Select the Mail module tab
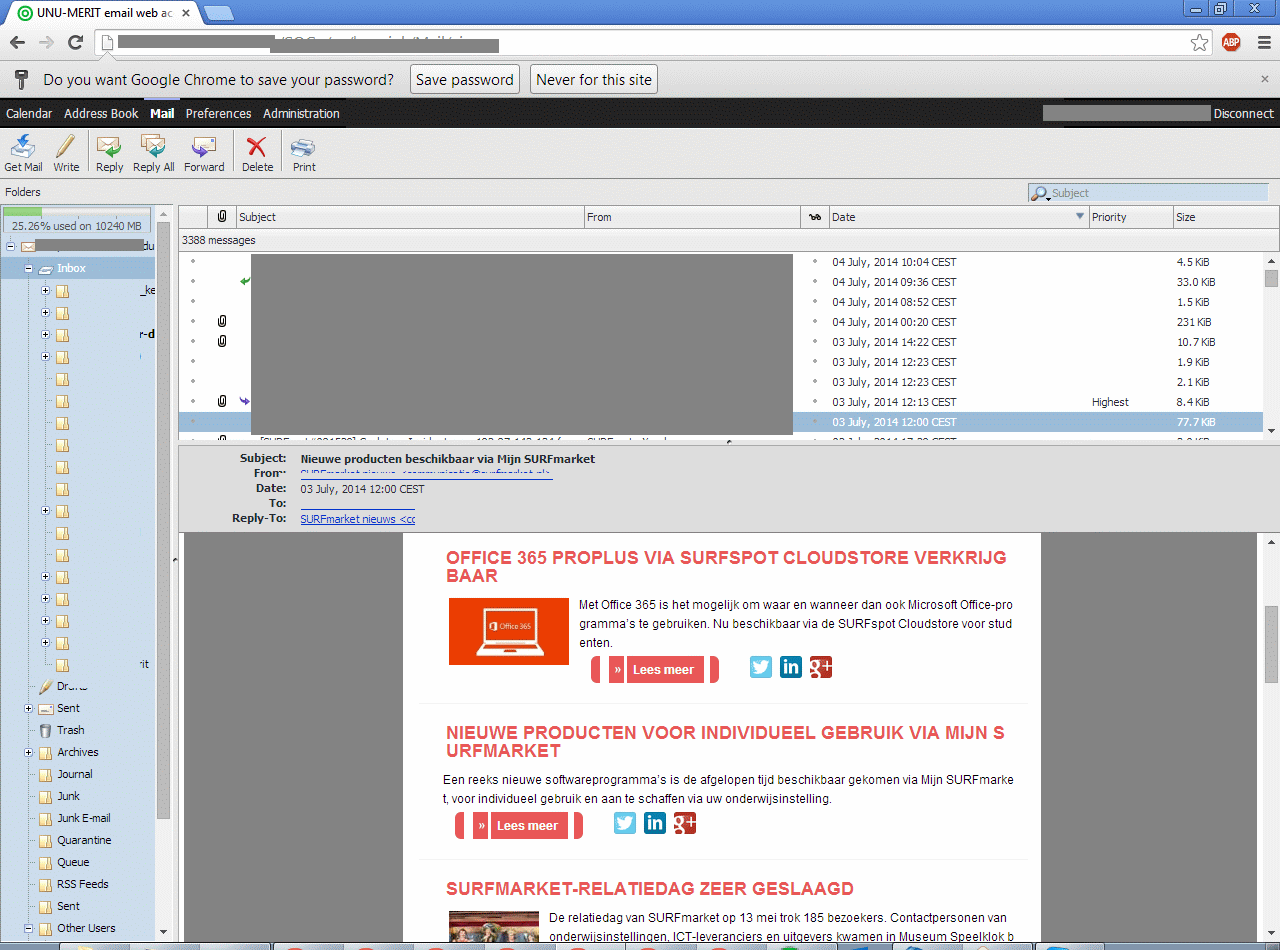Image resolution: width=1280 pixels, height=950 pixels. click(x=162, y=114)
